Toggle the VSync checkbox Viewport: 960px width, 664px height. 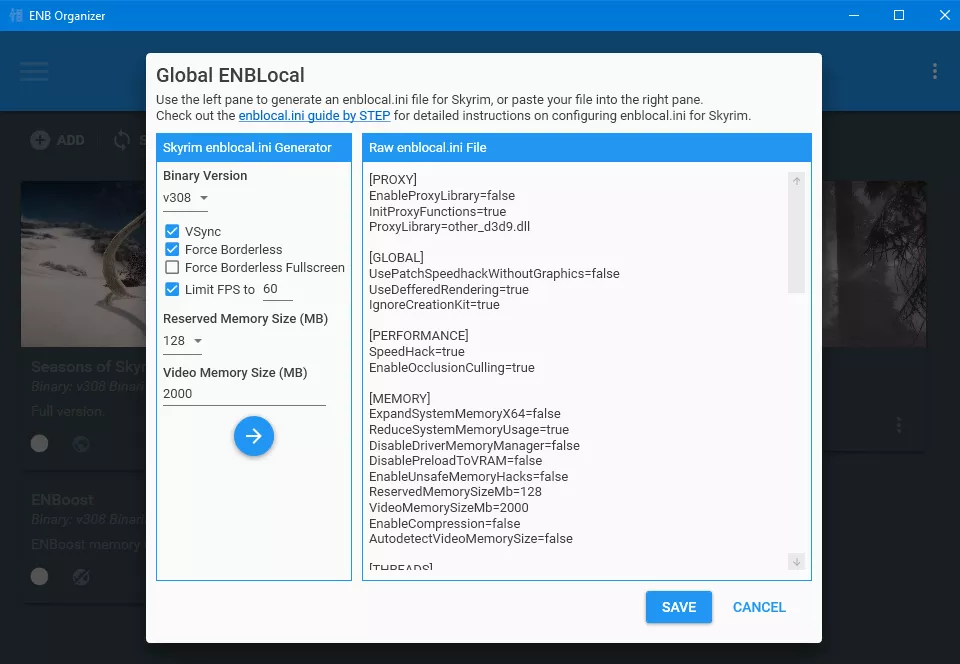coord(172,231)
